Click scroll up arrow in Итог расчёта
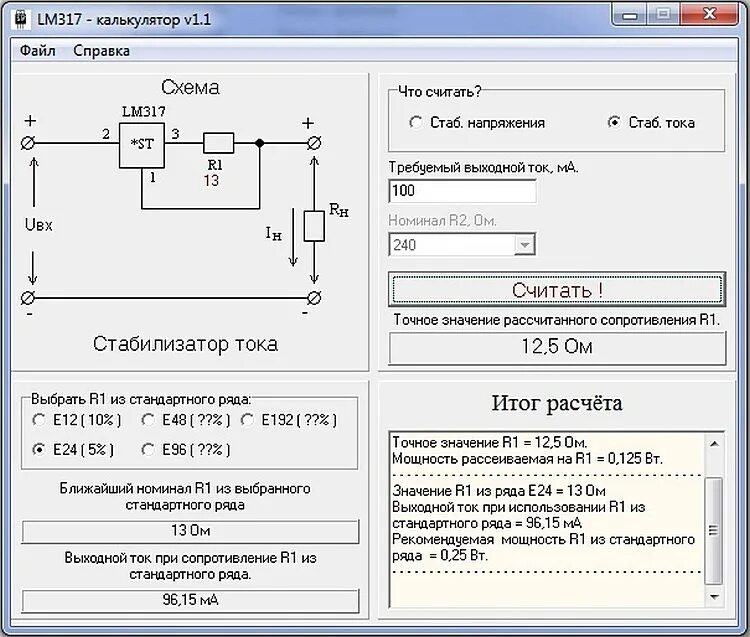750x637 pixels. coord(715,444)
